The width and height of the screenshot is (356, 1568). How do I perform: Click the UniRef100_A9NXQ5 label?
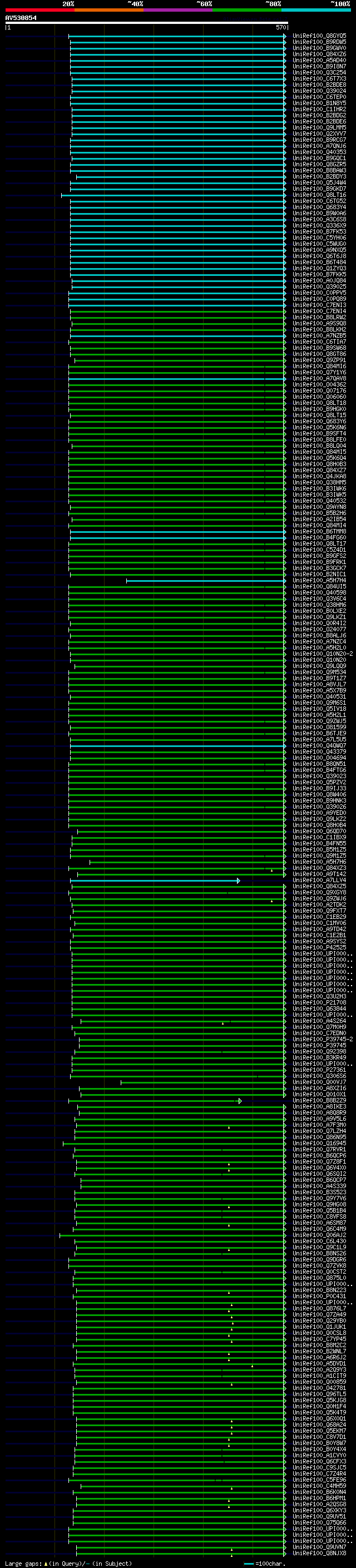(x=319, y=250)
